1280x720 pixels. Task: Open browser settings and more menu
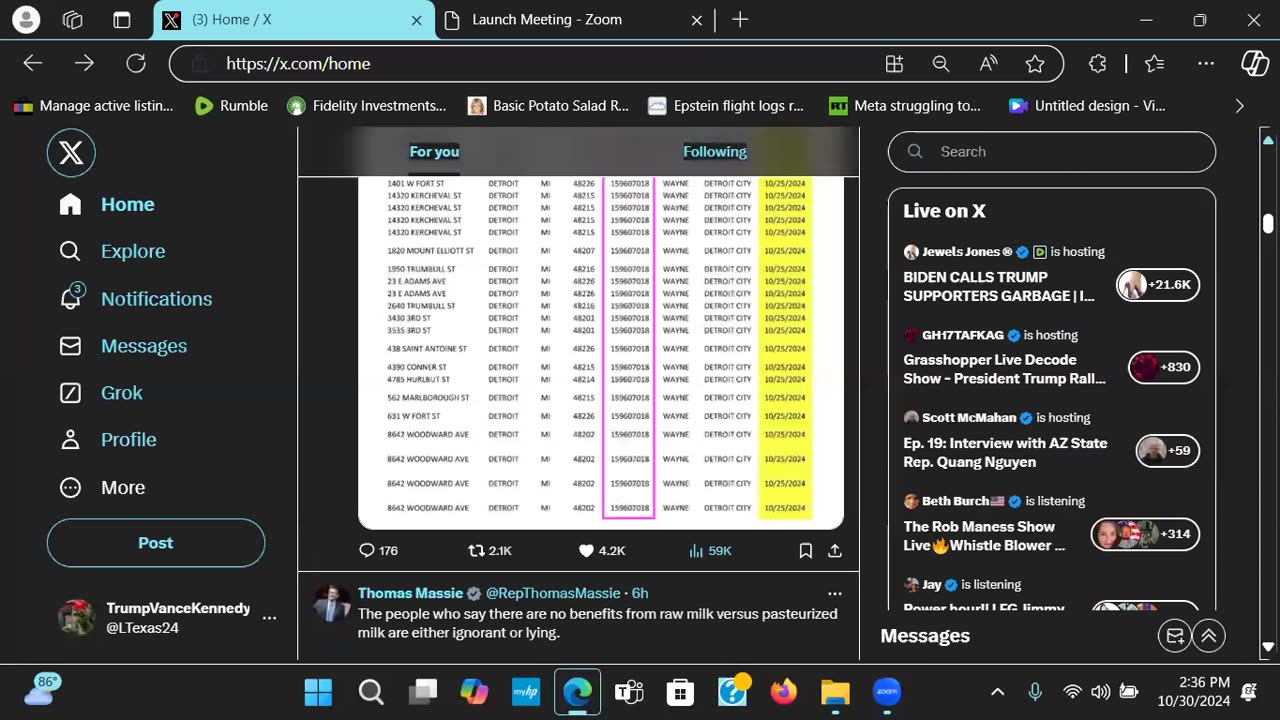pos(1206,64)
